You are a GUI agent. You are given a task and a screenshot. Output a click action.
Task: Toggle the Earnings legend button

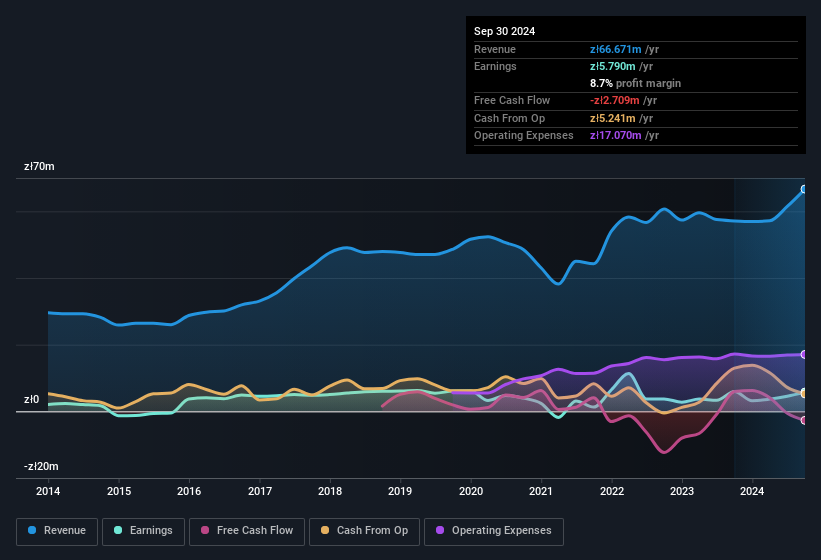click(143, 531)
